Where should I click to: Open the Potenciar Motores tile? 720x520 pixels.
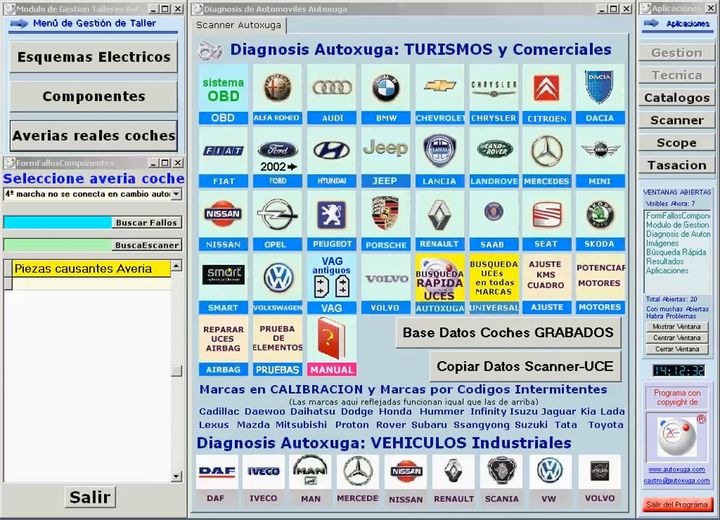click(600, 277)
